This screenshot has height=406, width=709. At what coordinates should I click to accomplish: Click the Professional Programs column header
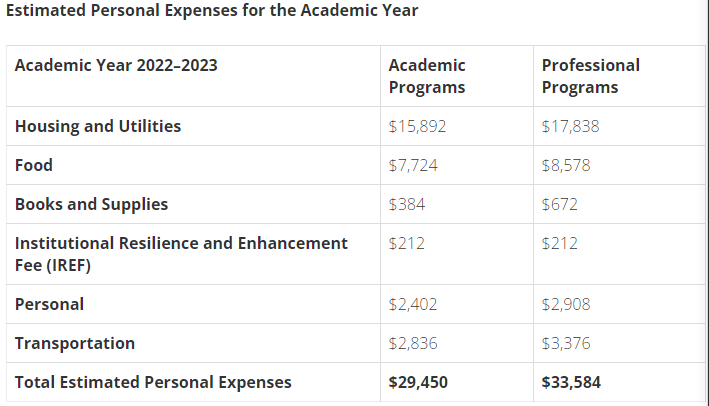click(x=590, y=76)
